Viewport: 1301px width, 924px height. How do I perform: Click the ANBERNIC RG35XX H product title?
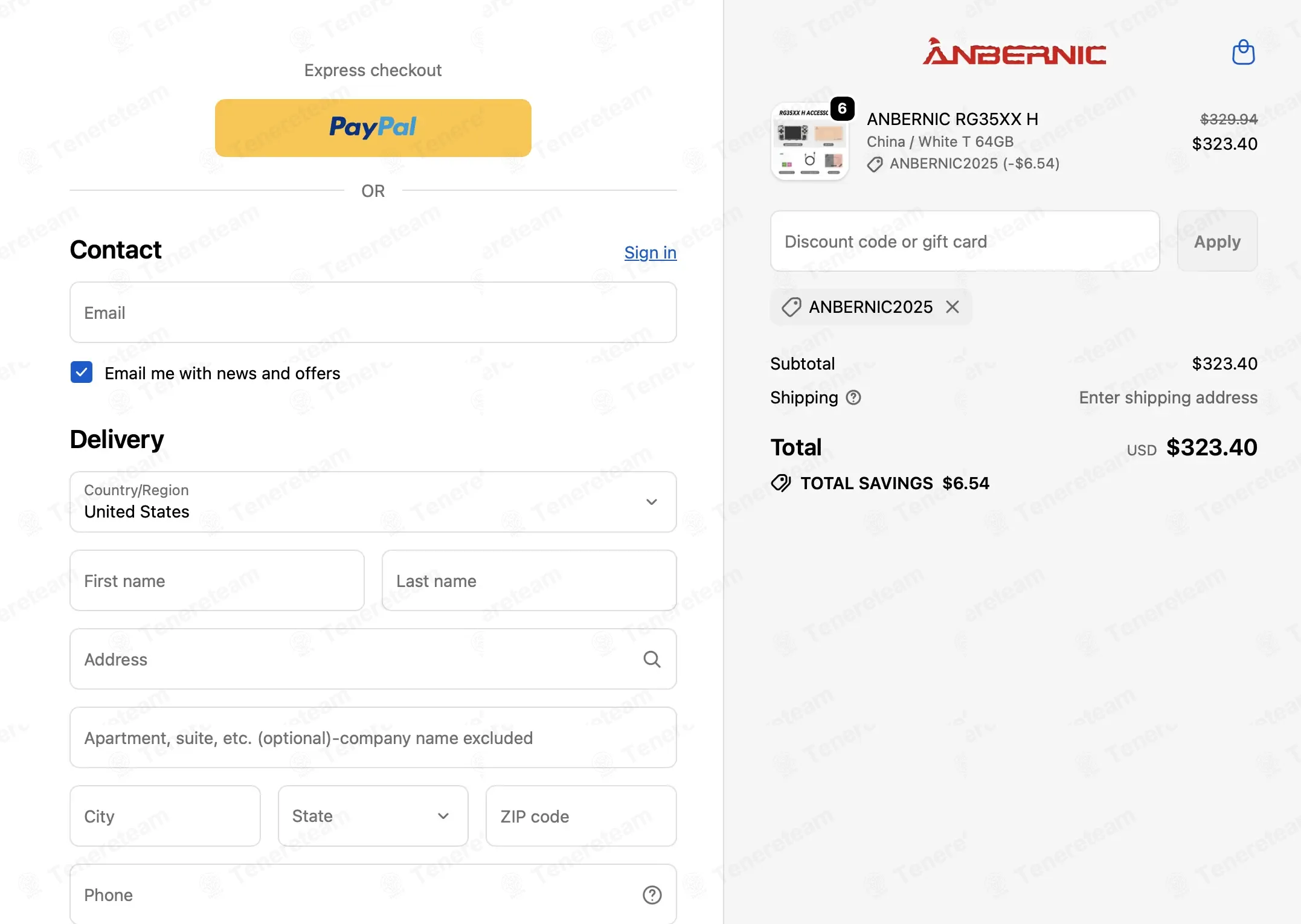pyautogui.click(x=952, y=119)
